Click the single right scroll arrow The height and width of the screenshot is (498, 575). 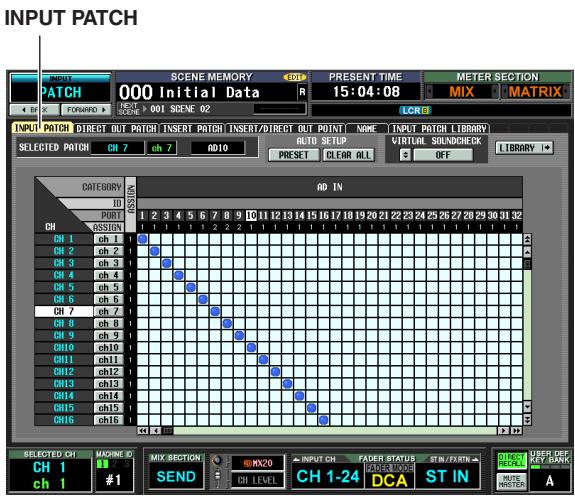click(503, 431)
